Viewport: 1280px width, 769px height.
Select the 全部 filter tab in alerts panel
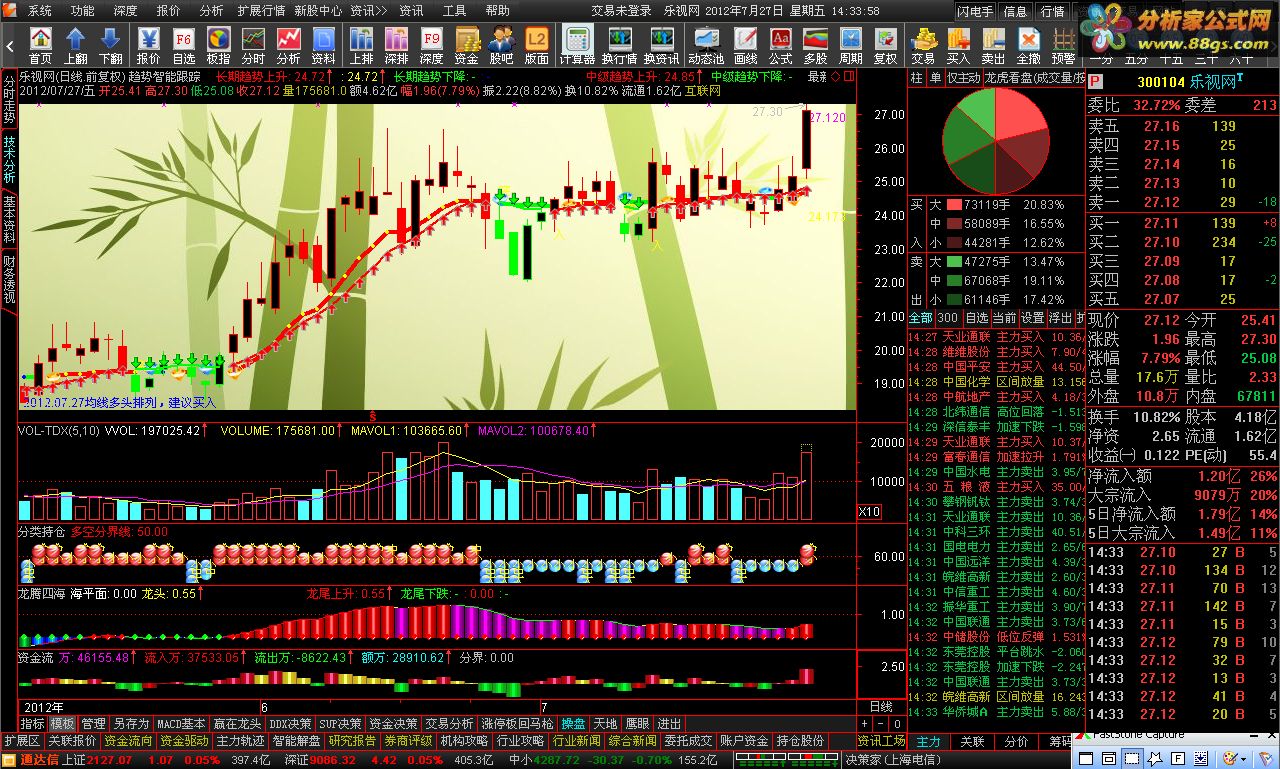point(920,318)
